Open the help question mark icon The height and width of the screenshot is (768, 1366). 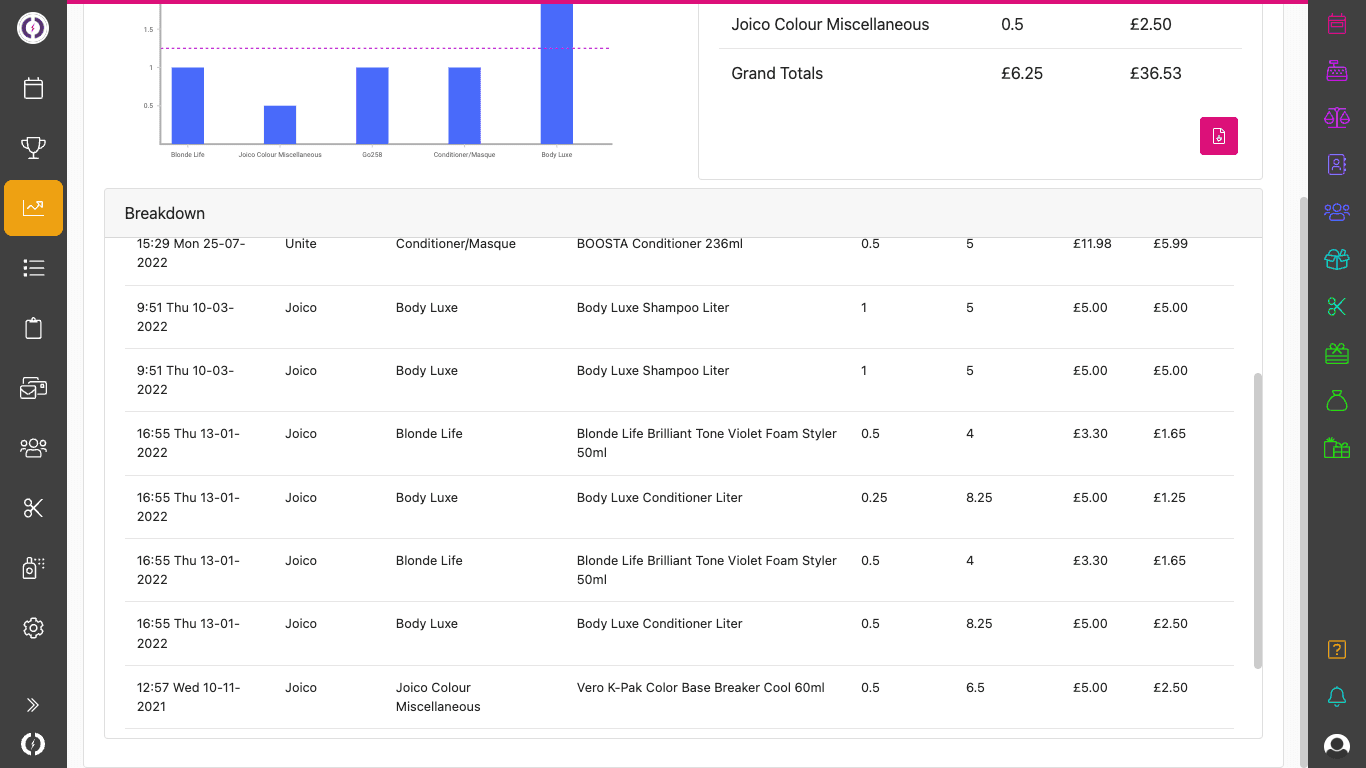(1337, 649)
